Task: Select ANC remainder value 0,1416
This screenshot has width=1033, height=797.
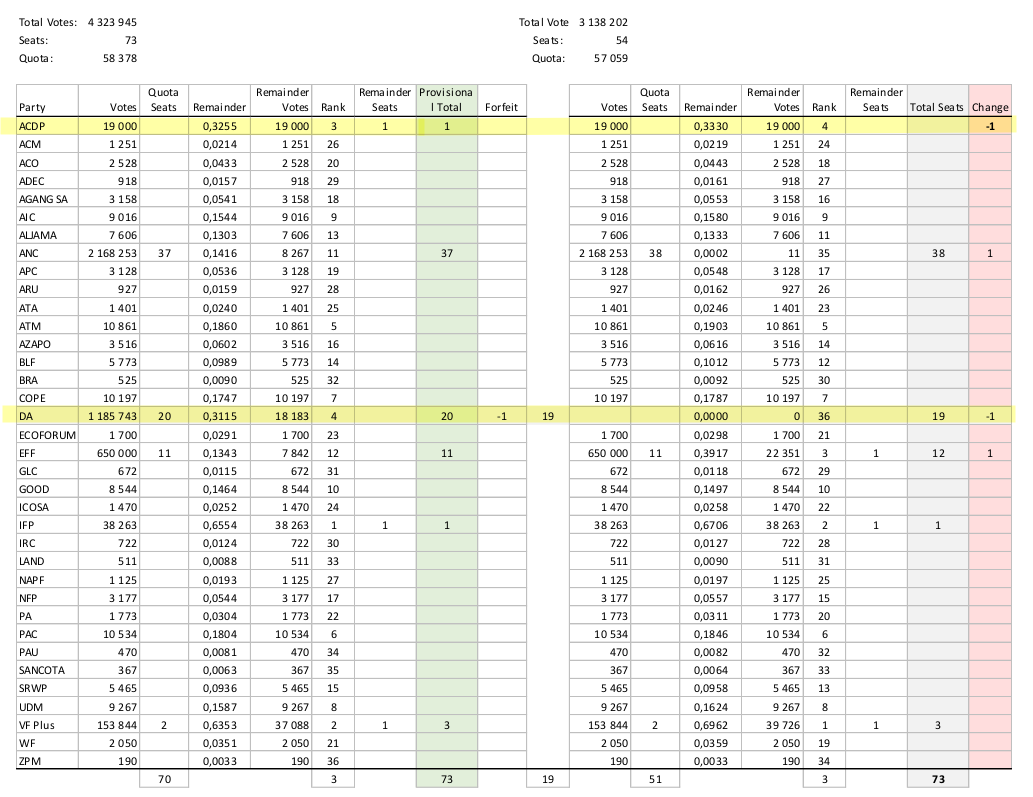Action: pyautogui.click(x=220, y=253)
